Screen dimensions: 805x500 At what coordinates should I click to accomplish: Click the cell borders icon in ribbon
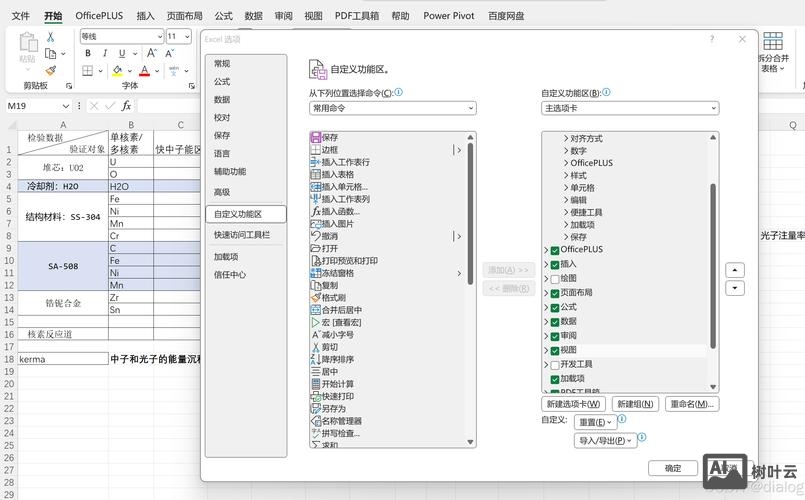click(x=88, y=70)
